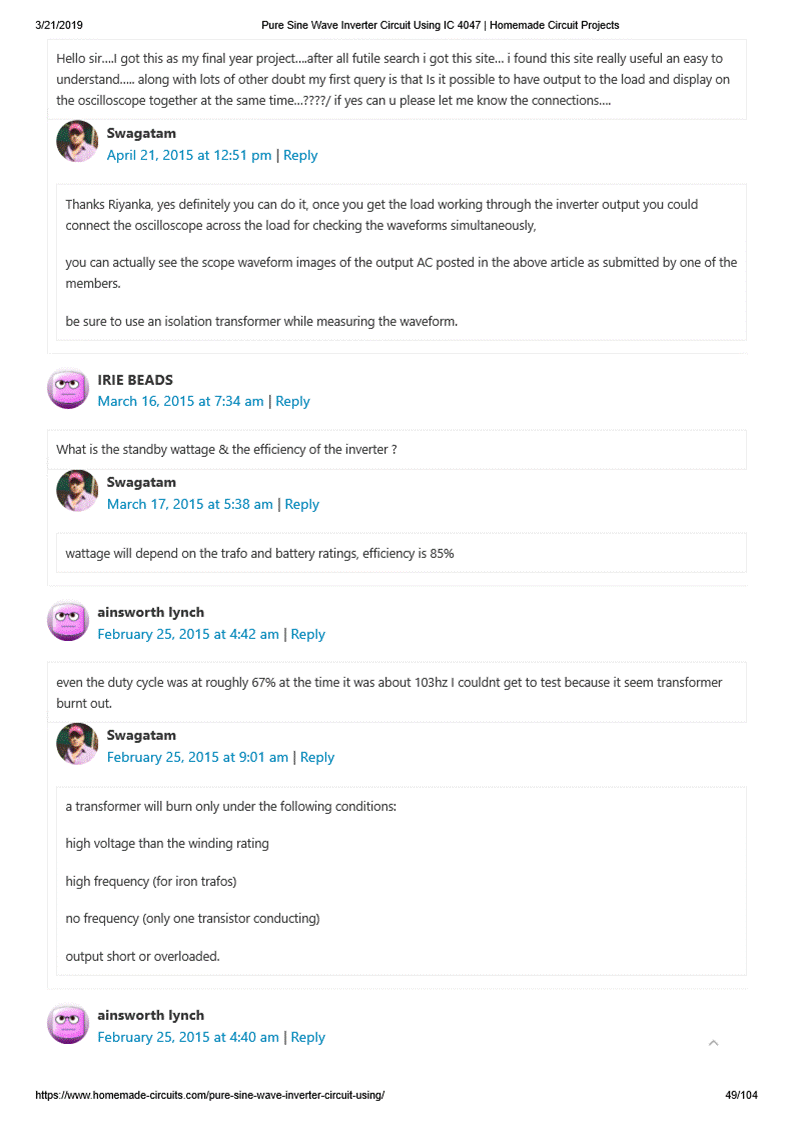The width and height of the screenshot is (793, 1122).
Task: Reply to Swagatam's March 17 comment
Action: pos(301,504)
